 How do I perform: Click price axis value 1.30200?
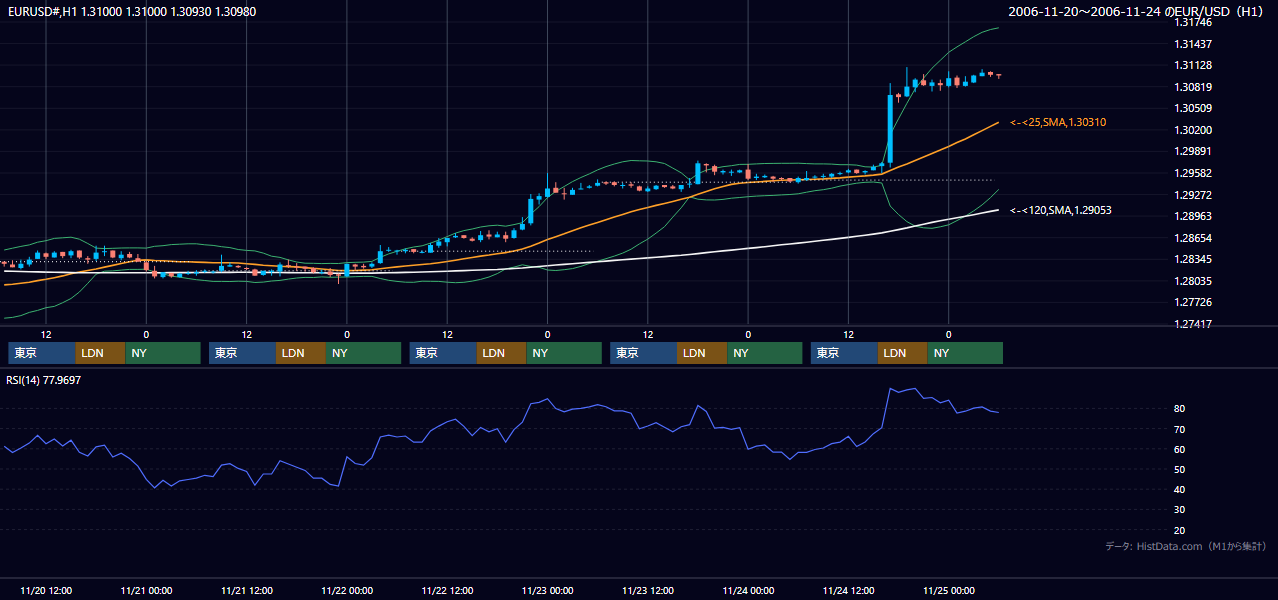[1194, 130]
